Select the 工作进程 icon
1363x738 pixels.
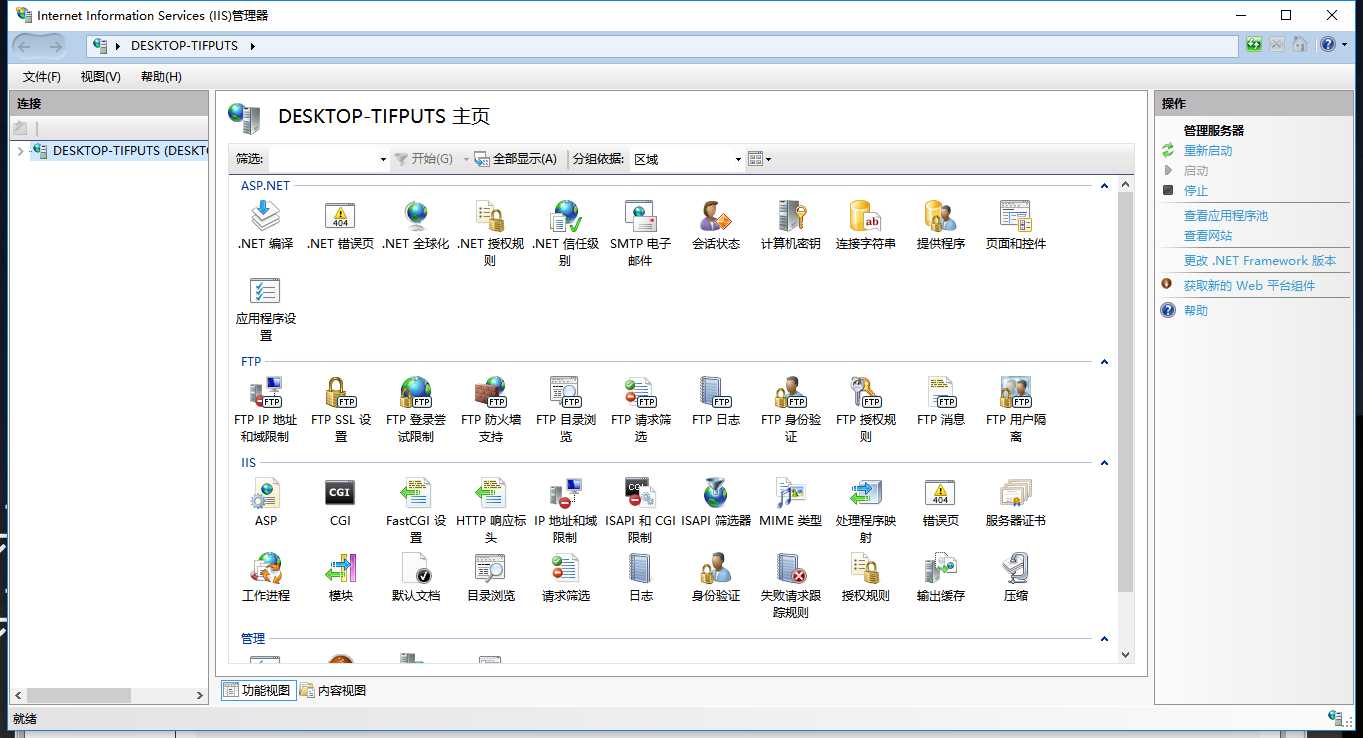[x=265, y=569]
